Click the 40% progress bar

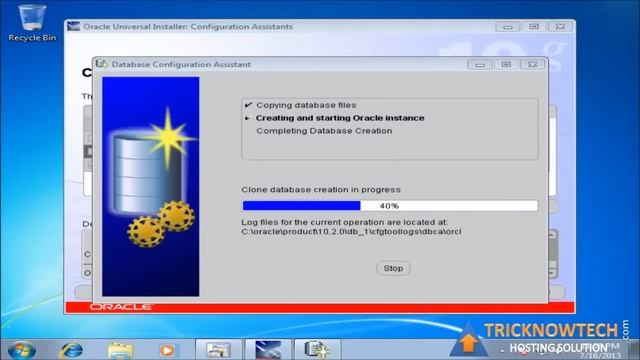pos(390,206)
